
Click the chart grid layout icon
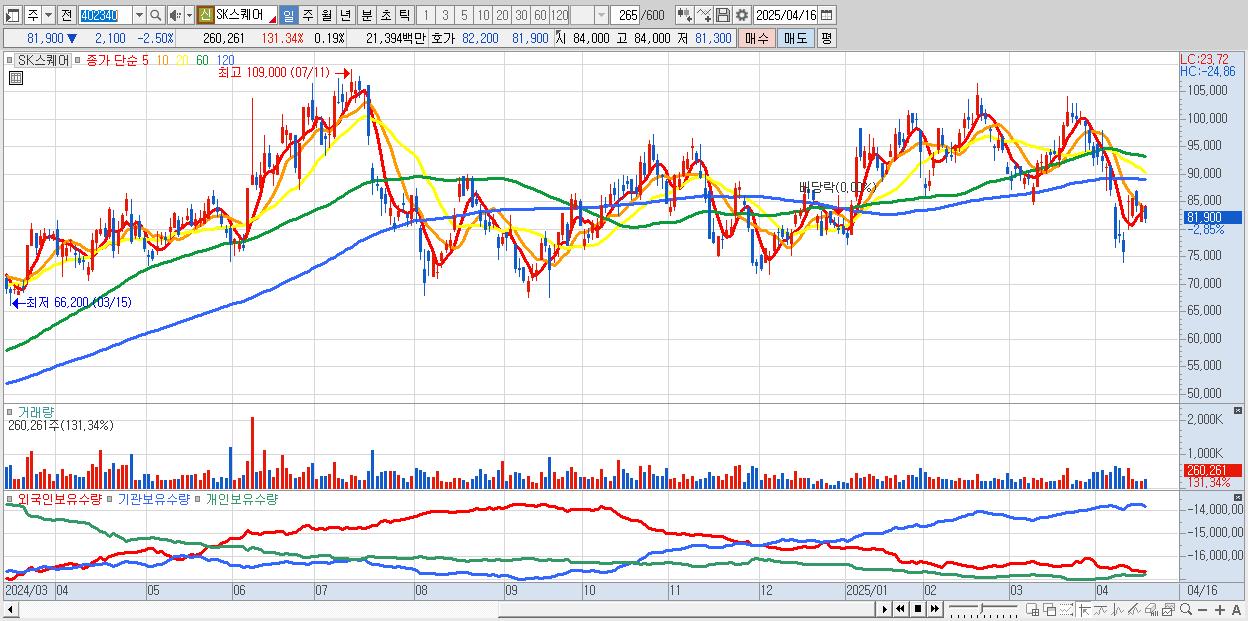1032,609
